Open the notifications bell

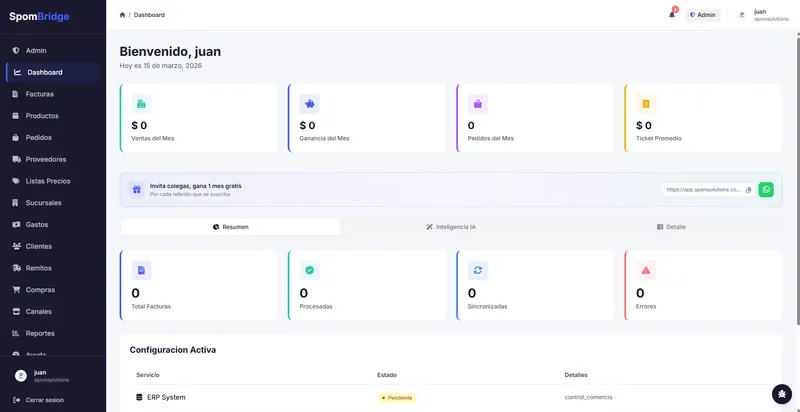(x=672, y=15)
